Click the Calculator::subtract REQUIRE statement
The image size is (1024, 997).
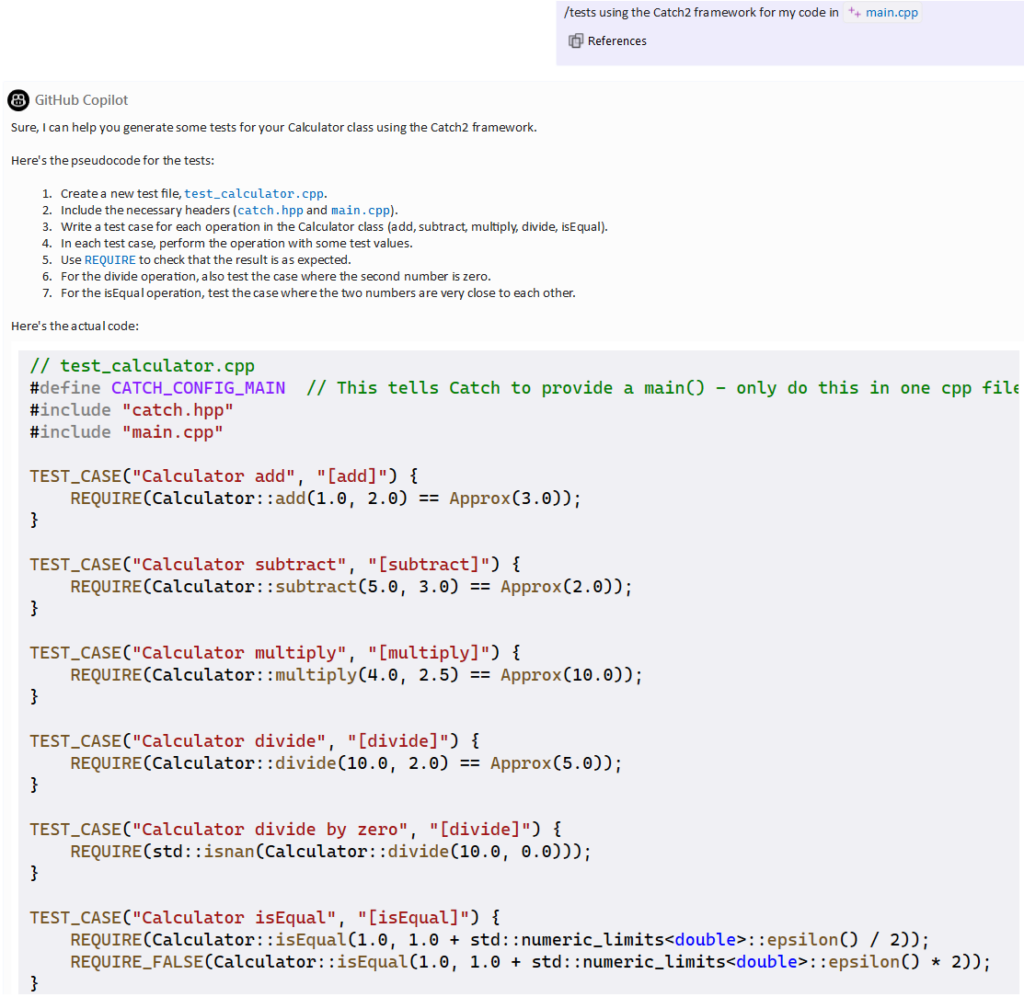click(351, 586)
